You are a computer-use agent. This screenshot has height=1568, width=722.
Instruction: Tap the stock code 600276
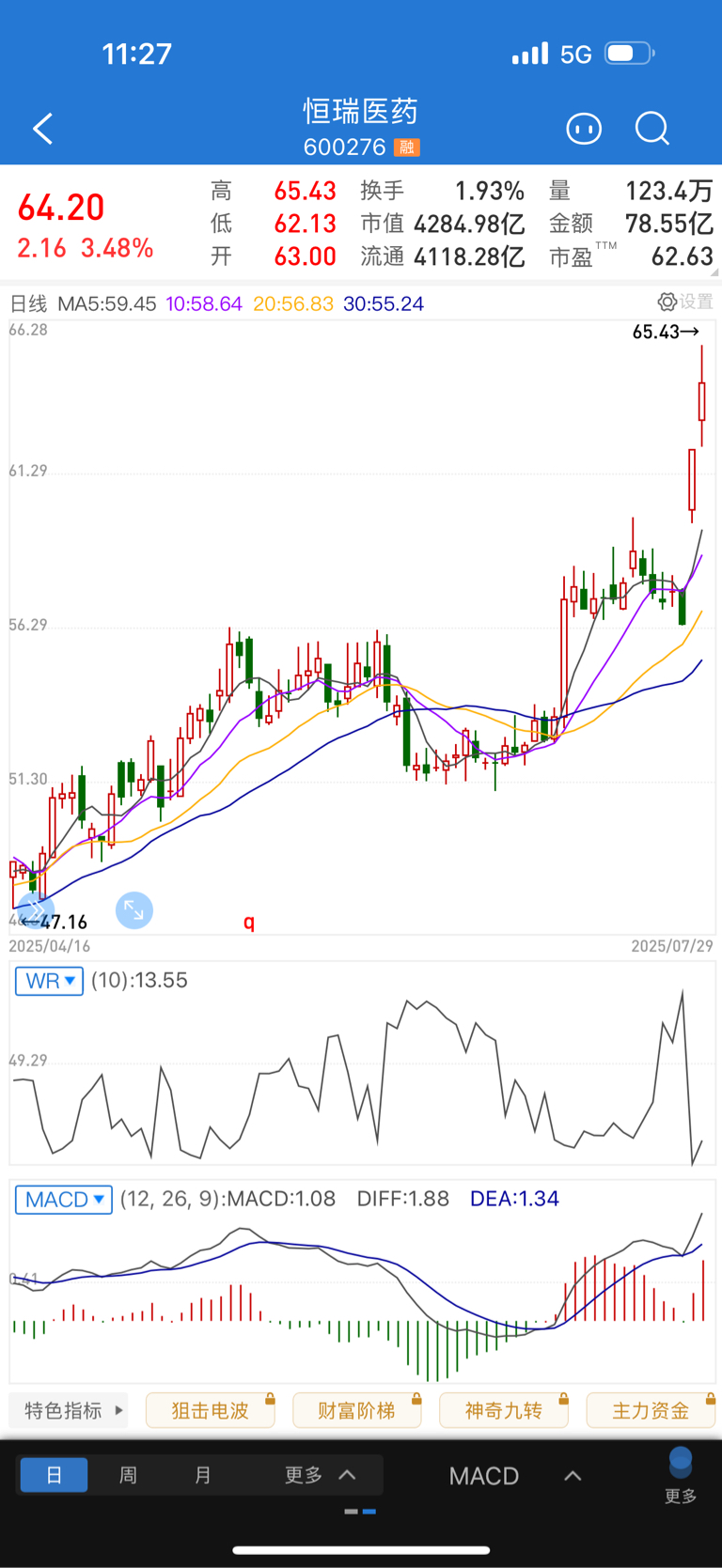(344, 147)
